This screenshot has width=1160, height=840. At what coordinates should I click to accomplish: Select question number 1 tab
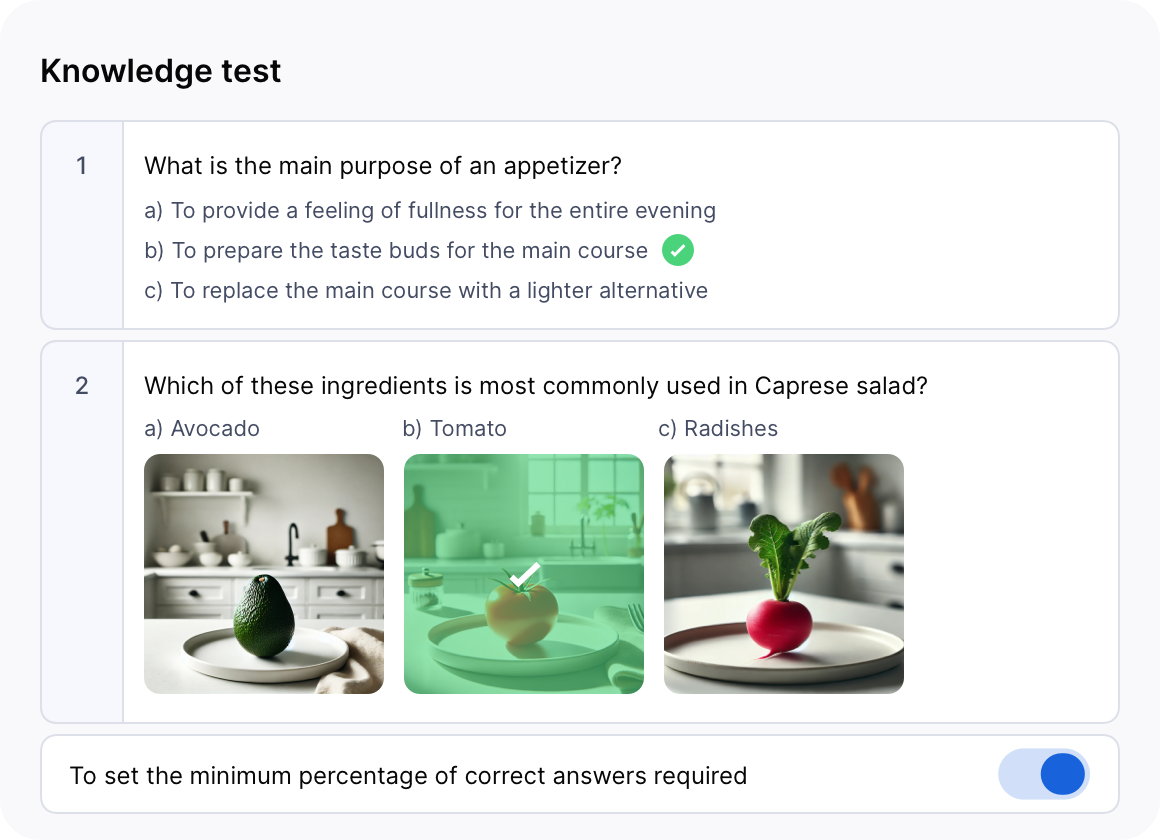pos(82,166)
